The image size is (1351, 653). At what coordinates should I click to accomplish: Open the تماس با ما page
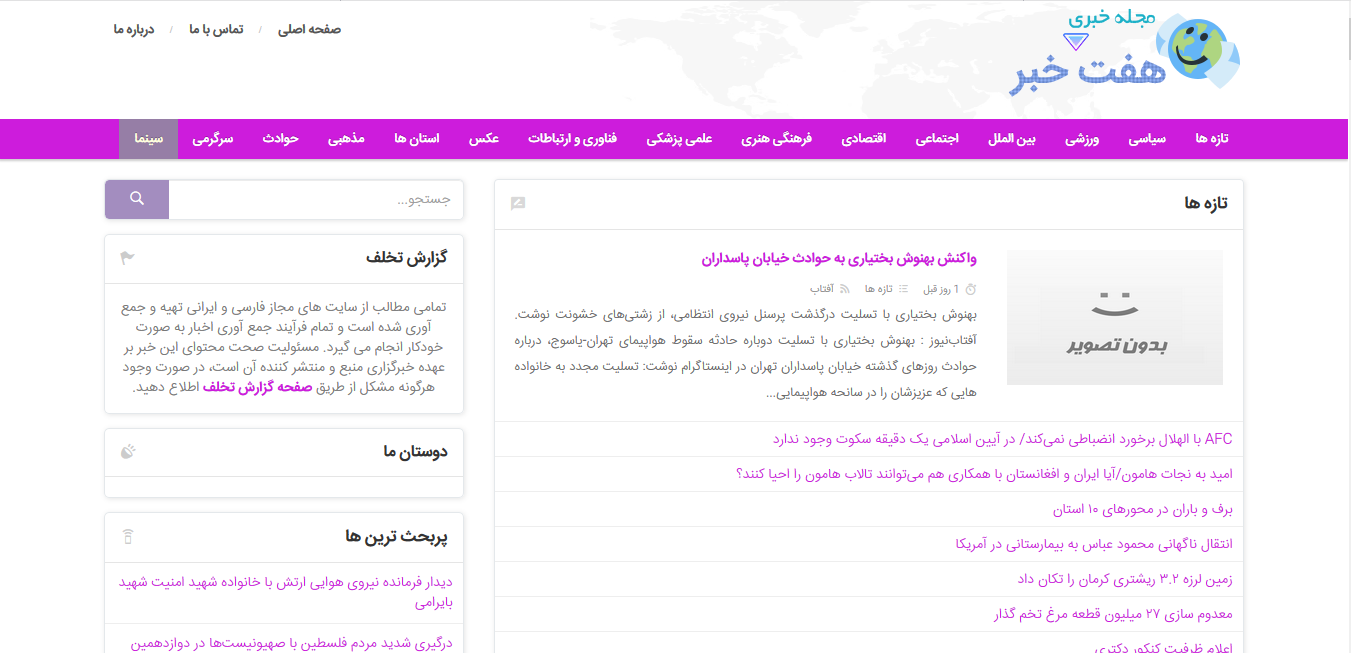pyautogui.click(x=216, y=29)
